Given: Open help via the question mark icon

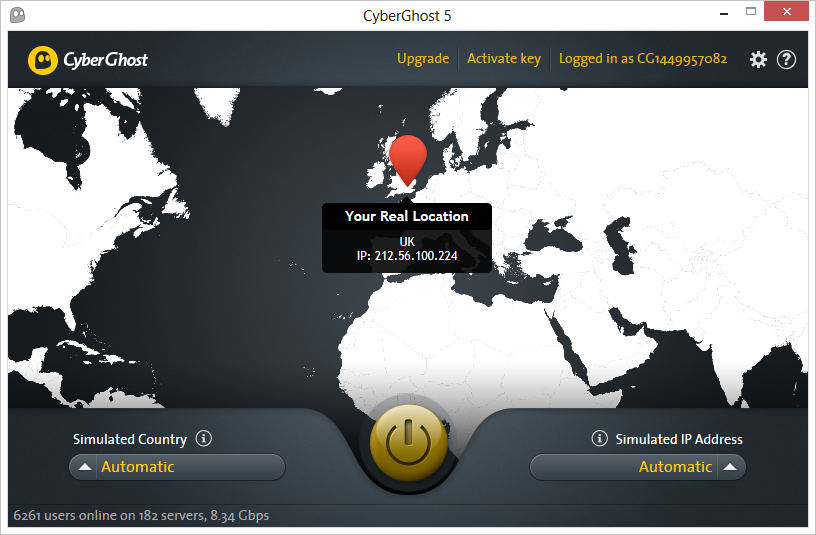Looking at the screenshot, I should [786, 59].
